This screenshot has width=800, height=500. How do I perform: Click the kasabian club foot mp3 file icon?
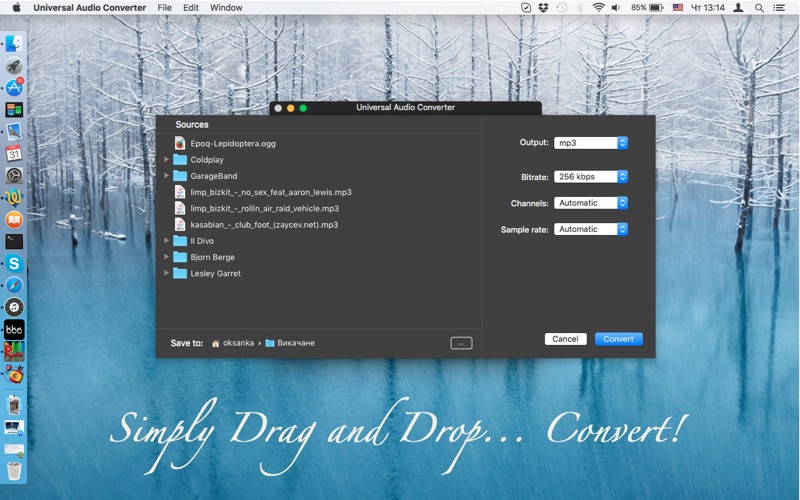click(x=180, y=225)
